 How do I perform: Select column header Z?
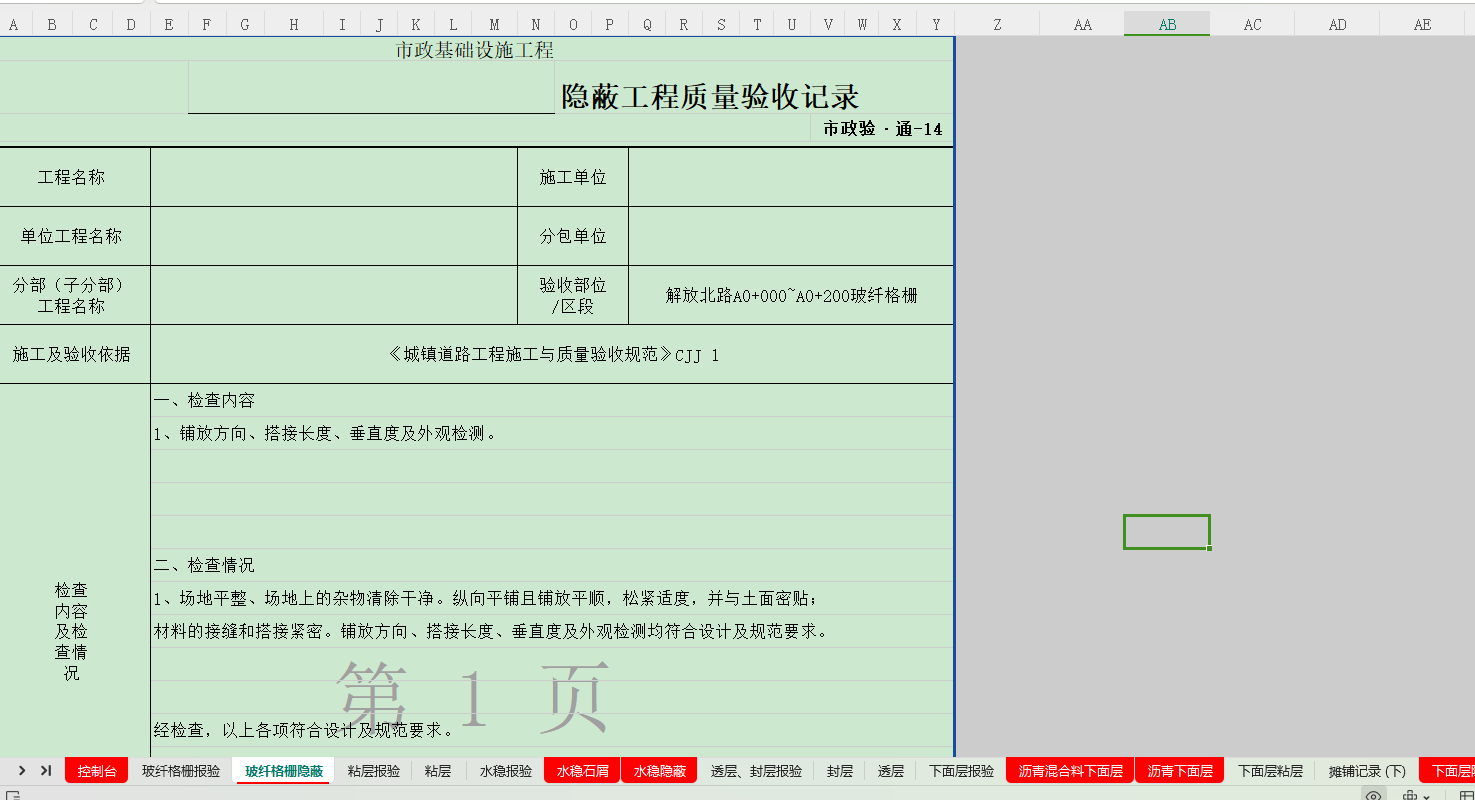[x=997, y=25]
